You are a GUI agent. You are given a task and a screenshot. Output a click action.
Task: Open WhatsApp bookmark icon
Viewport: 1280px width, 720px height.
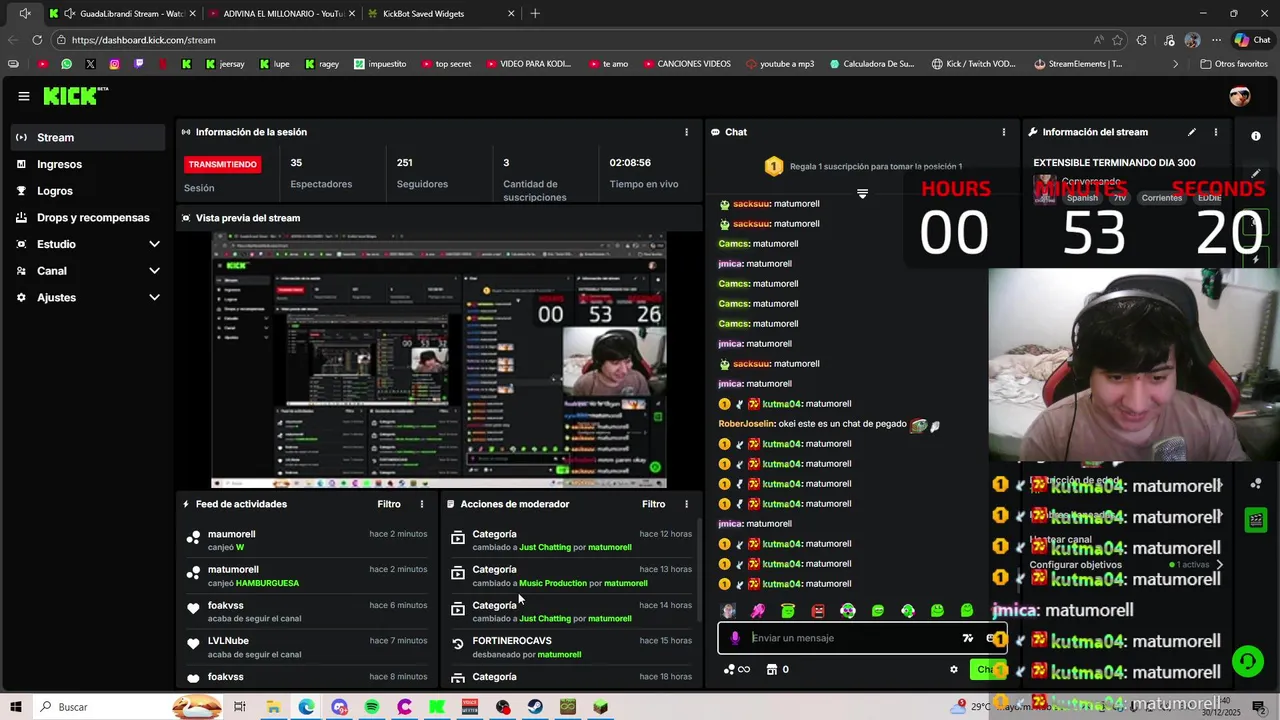click(67, 64)
